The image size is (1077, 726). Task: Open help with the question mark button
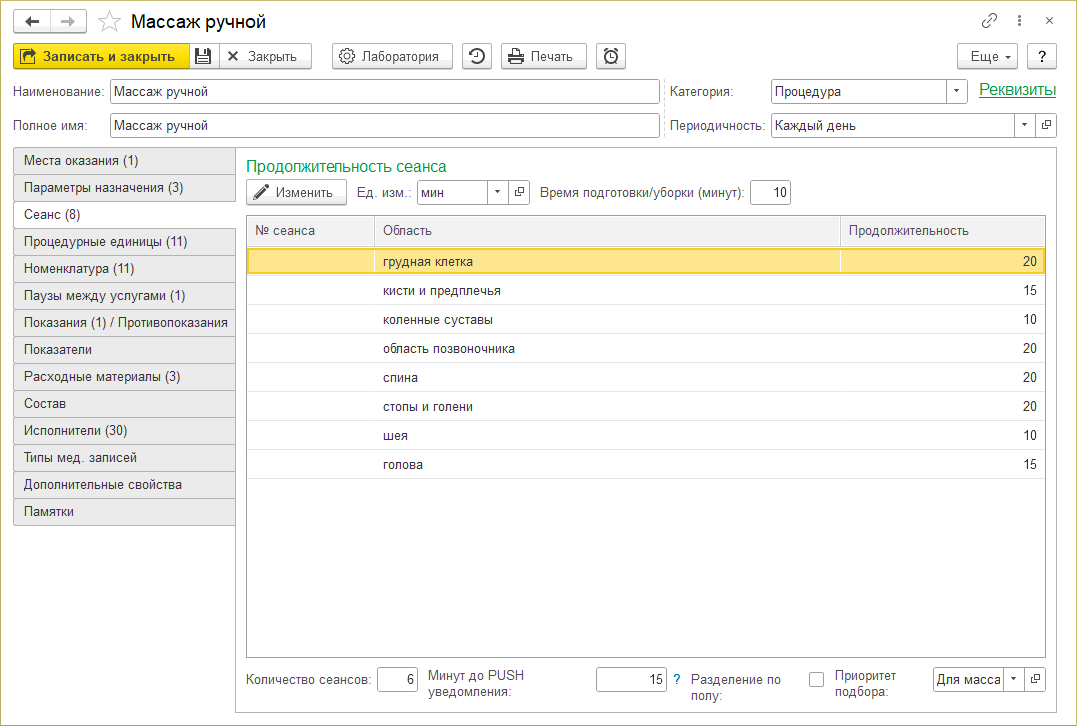[1042, 57]
